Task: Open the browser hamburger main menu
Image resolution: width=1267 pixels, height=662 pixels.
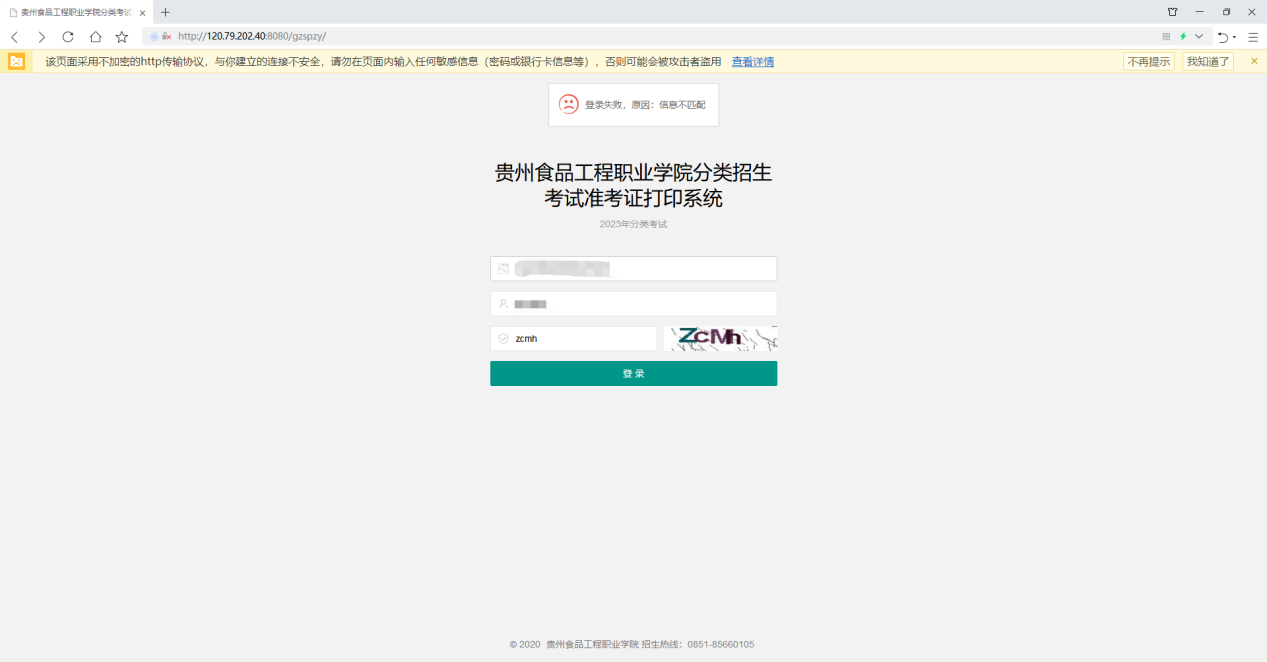Action: pos(1252,36)
